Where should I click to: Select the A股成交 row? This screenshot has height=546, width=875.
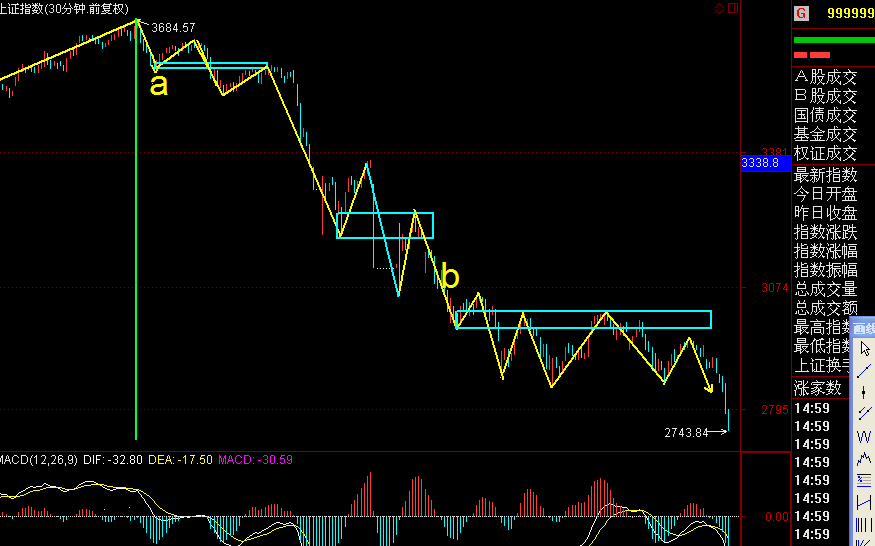(826, 77)
